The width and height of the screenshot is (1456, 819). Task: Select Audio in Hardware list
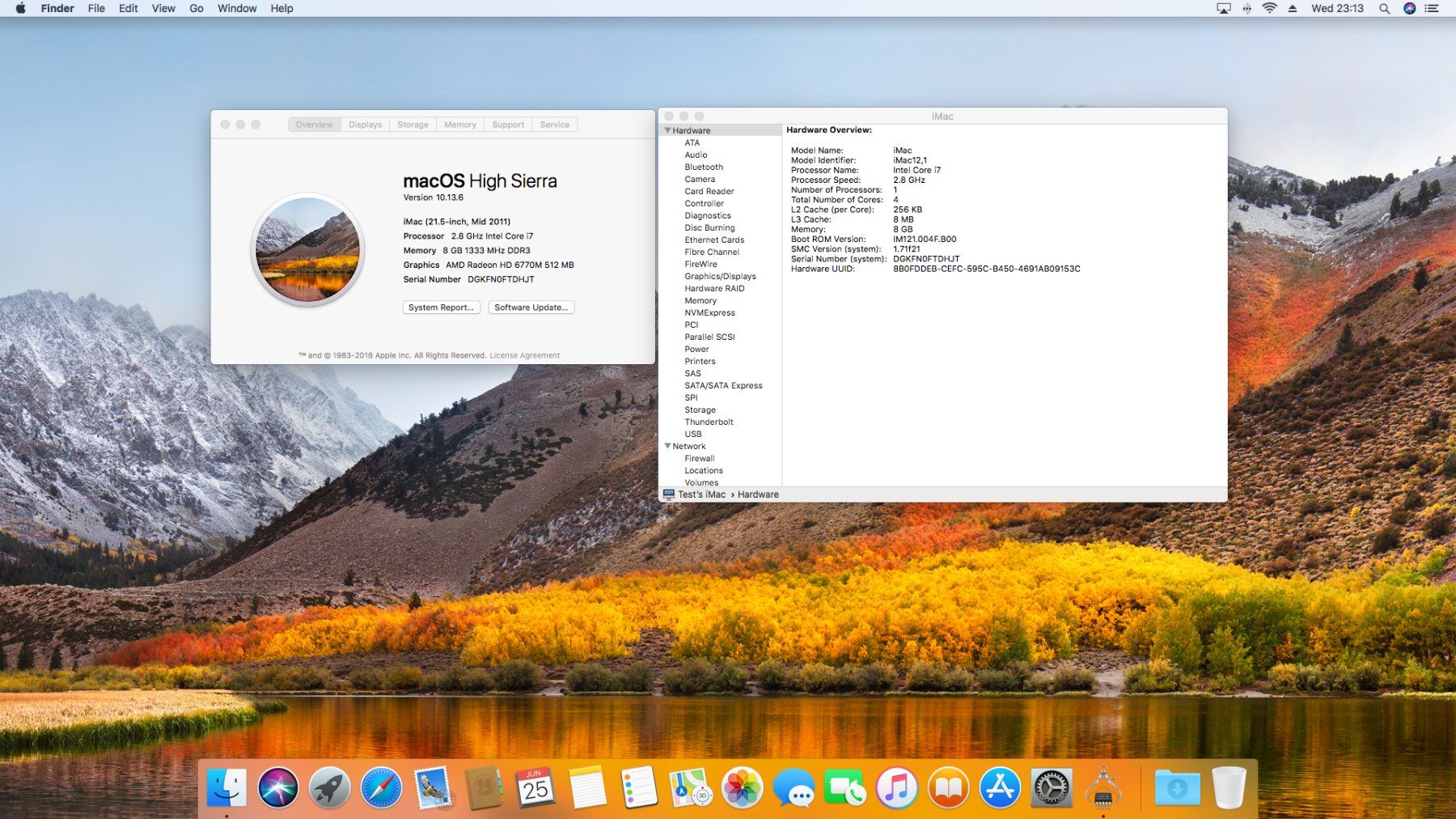(x=696, y=155)
